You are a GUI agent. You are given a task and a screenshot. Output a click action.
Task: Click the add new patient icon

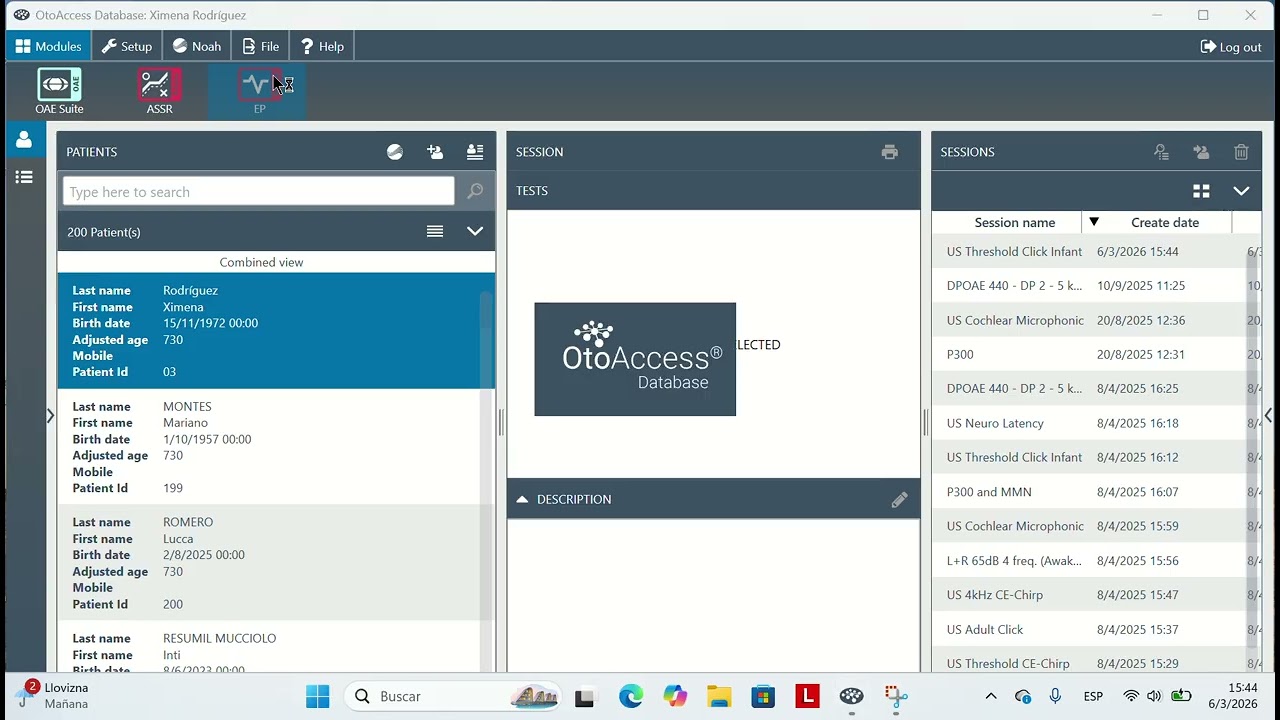click(x=435, y=152)
